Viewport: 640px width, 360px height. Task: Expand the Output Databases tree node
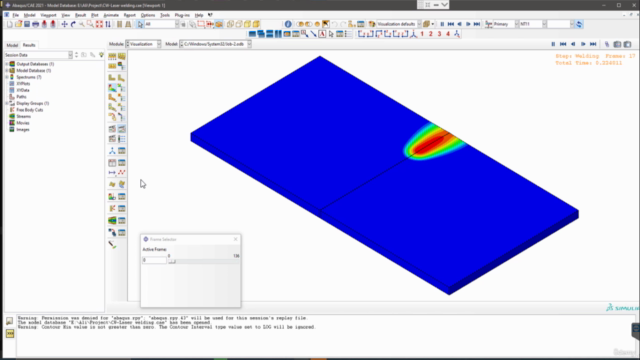(x=7, y=64)
